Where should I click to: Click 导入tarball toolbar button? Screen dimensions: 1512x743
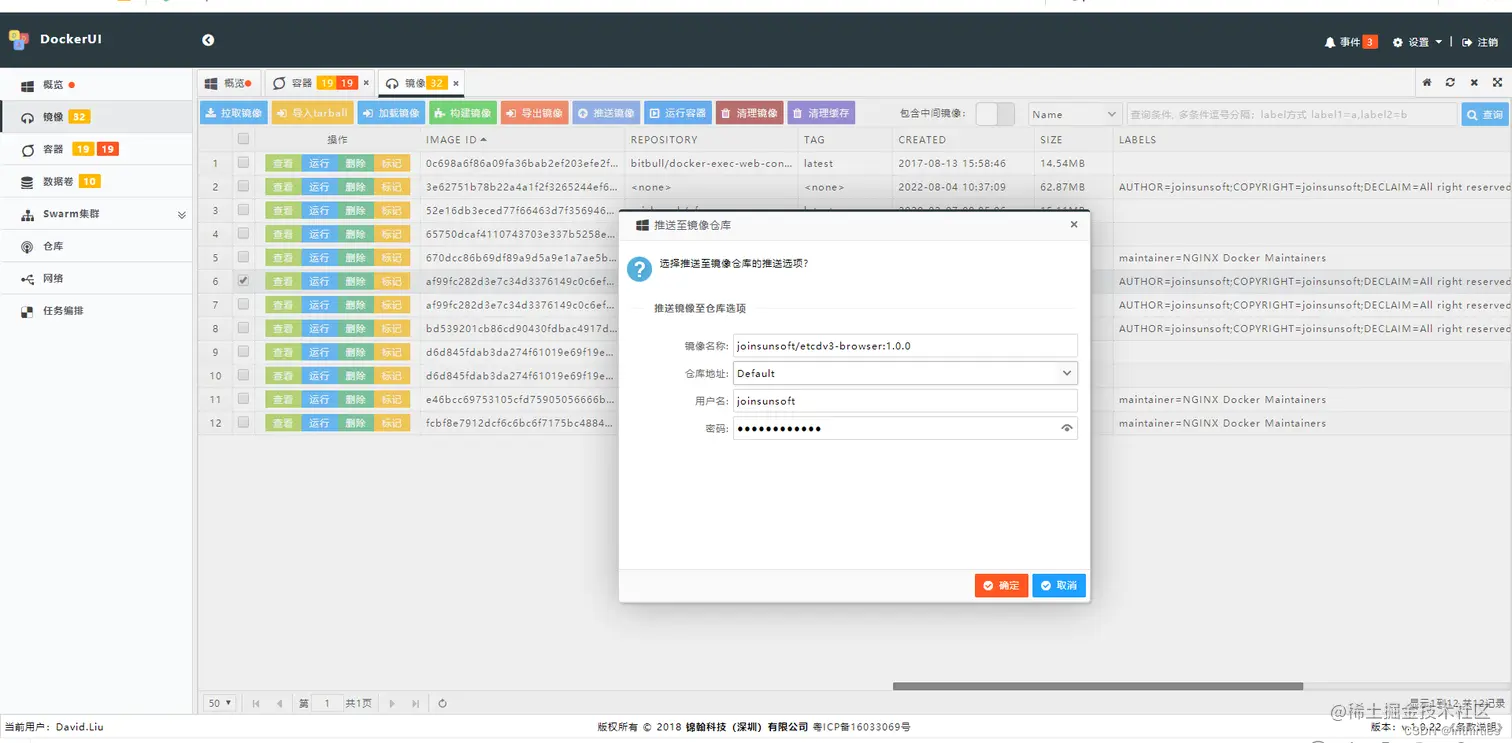click(x=312, y=113)
